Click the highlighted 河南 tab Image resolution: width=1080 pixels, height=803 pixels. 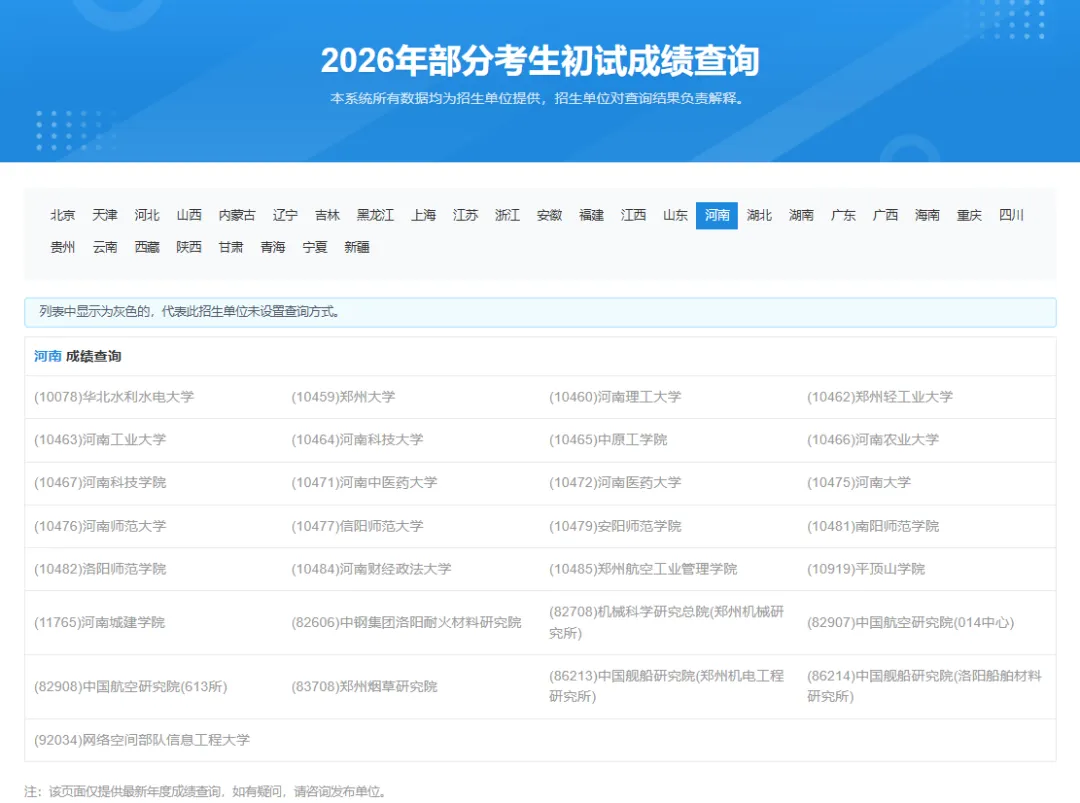click(x=717, y=216)
